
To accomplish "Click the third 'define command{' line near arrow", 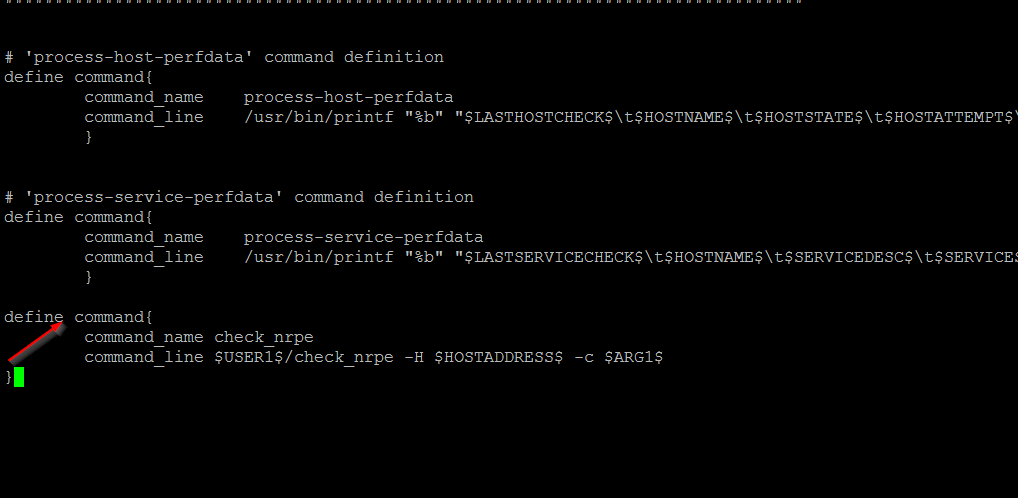I will tap(79, 317).
